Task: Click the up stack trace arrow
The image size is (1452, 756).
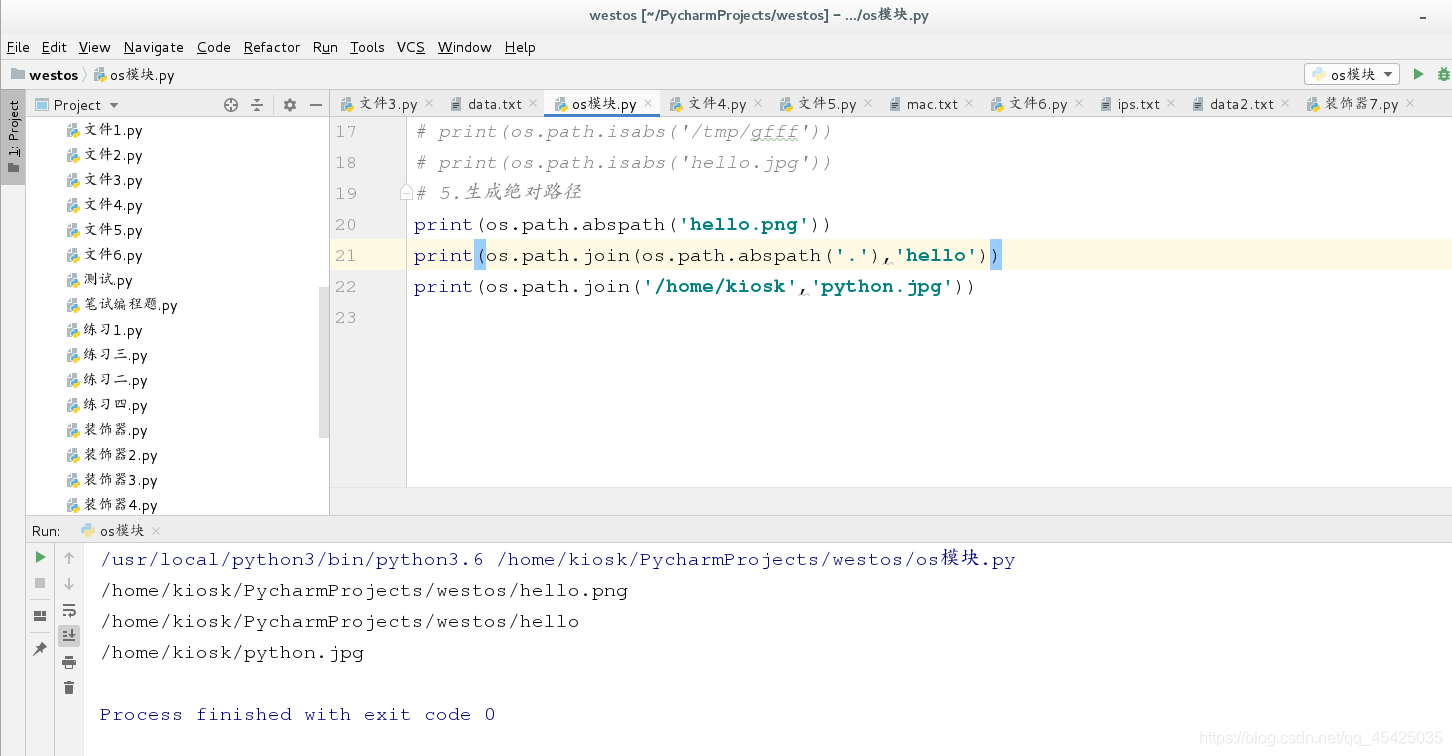Action: 69,558
